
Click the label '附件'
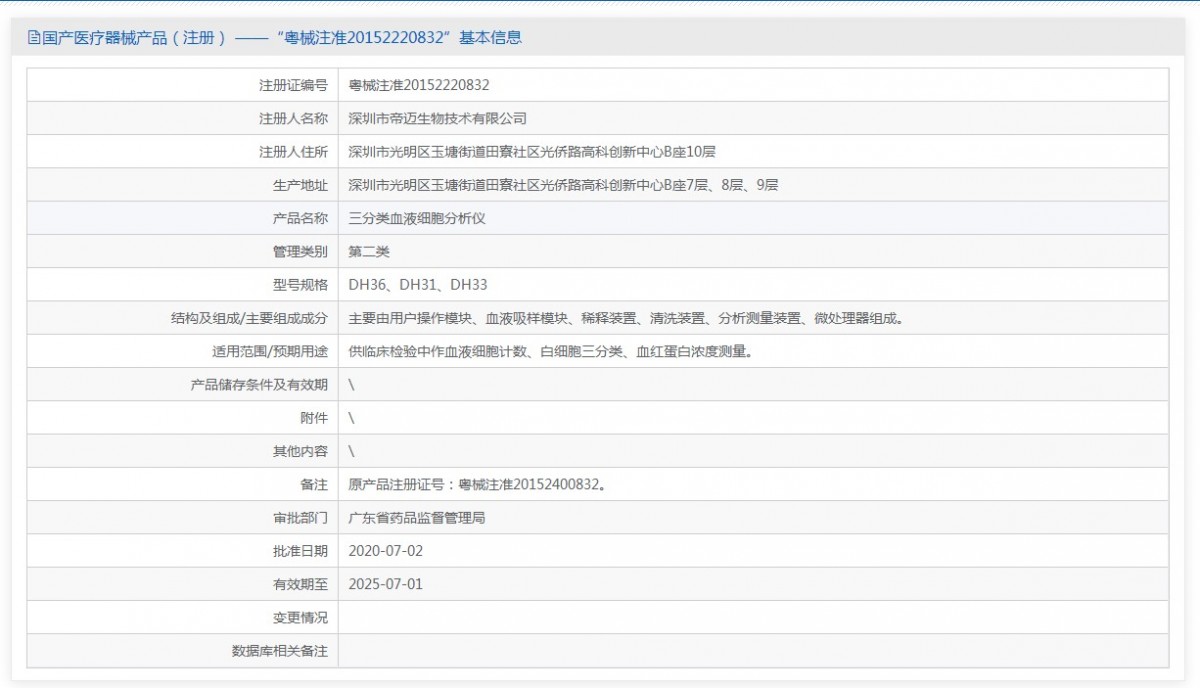point(314,418)
